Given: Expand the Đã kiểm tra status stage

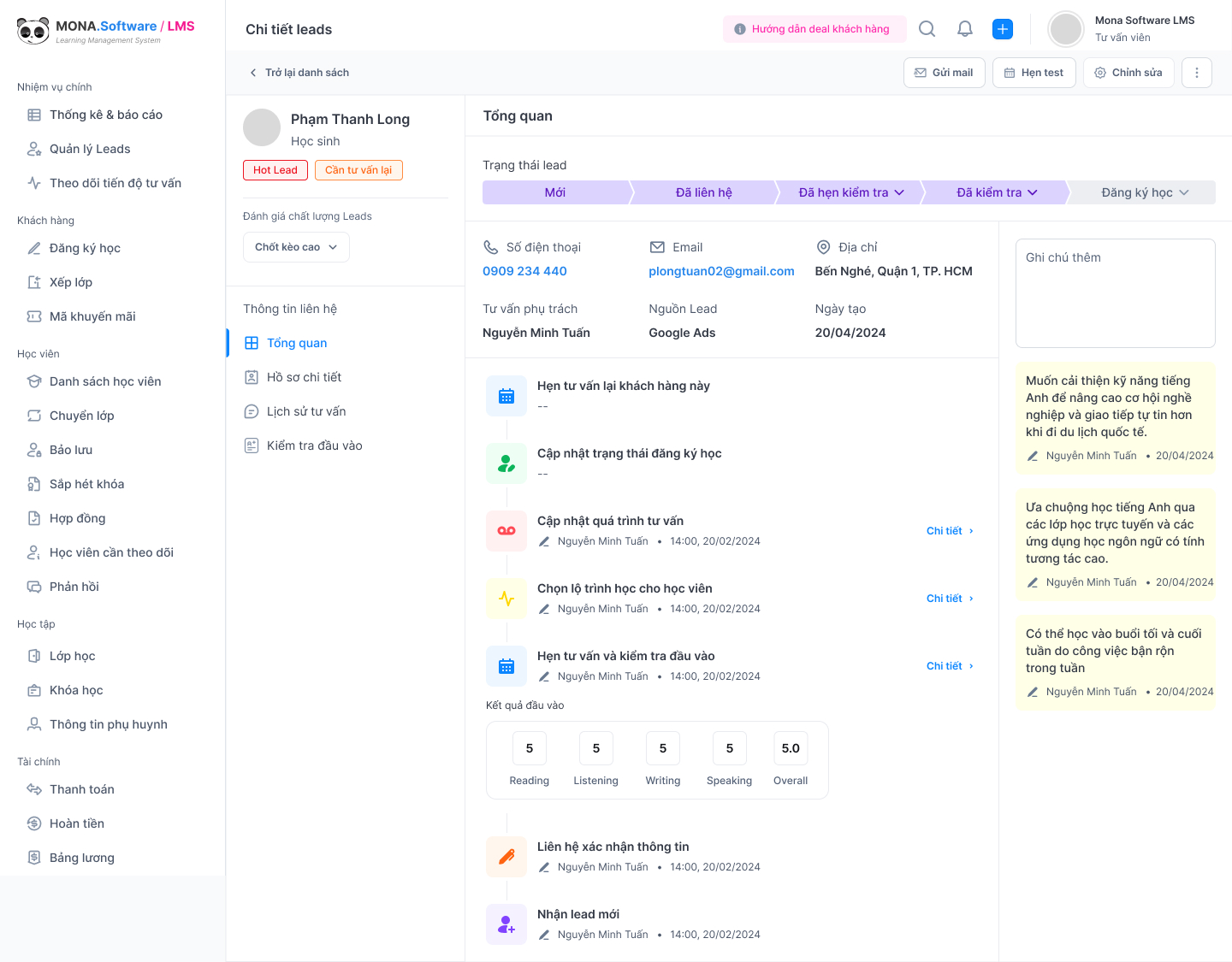Looking at the screenshot, I should pos(997,192).
